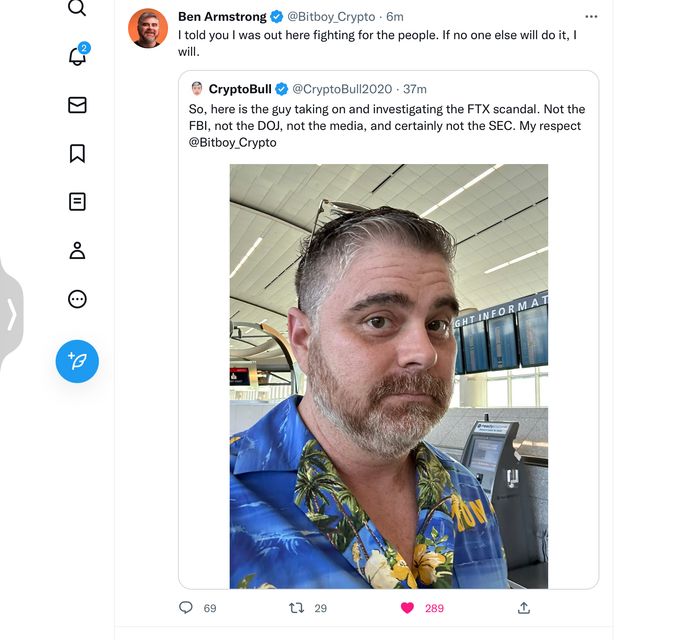Open tweet's three-dot more options

[591, 17]
